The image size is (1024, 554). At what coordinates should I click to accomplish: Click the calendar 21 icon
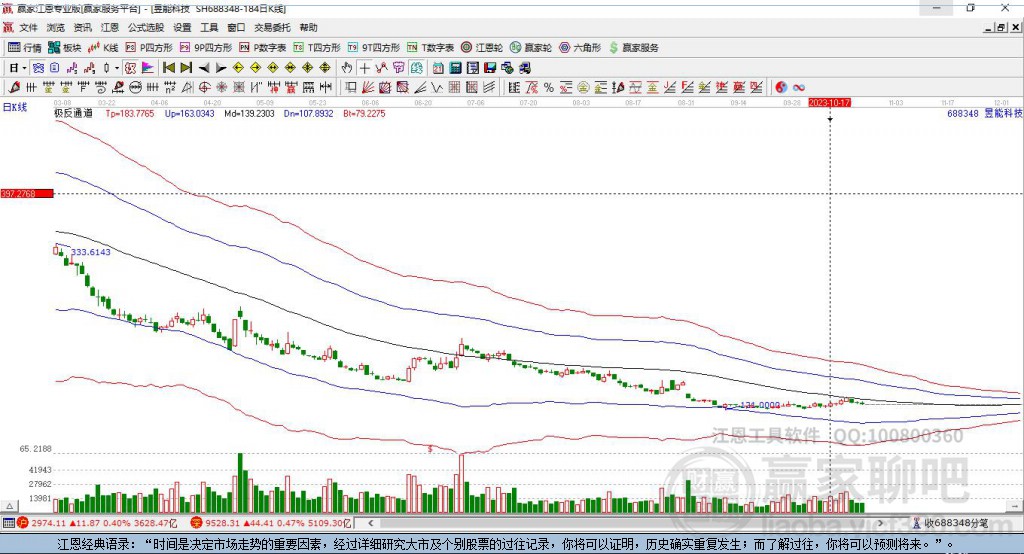tap(438, 68)
